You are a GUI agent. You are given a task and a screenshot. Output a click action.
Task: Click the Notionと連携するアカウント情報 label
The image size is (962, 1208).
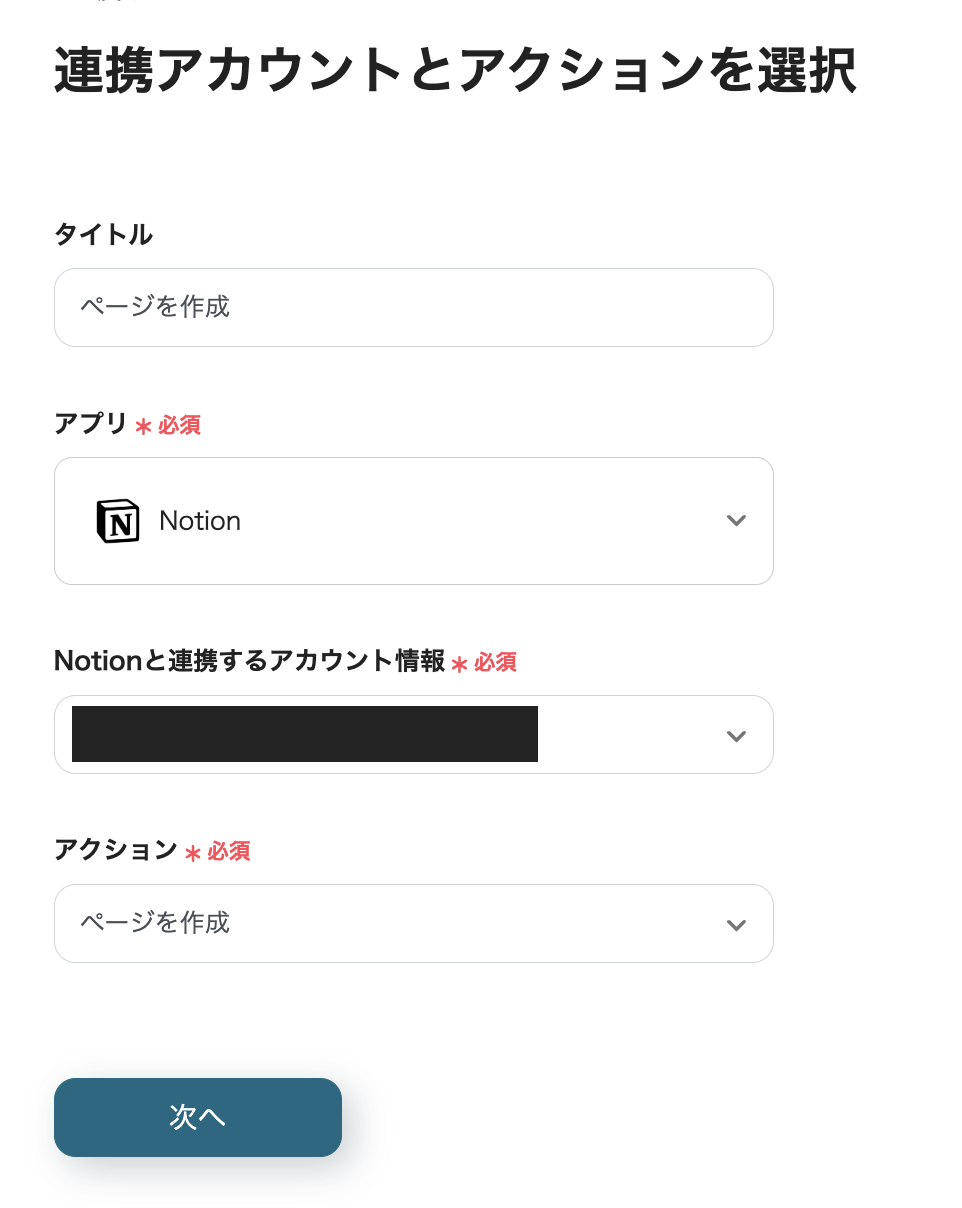click(249, 661)
